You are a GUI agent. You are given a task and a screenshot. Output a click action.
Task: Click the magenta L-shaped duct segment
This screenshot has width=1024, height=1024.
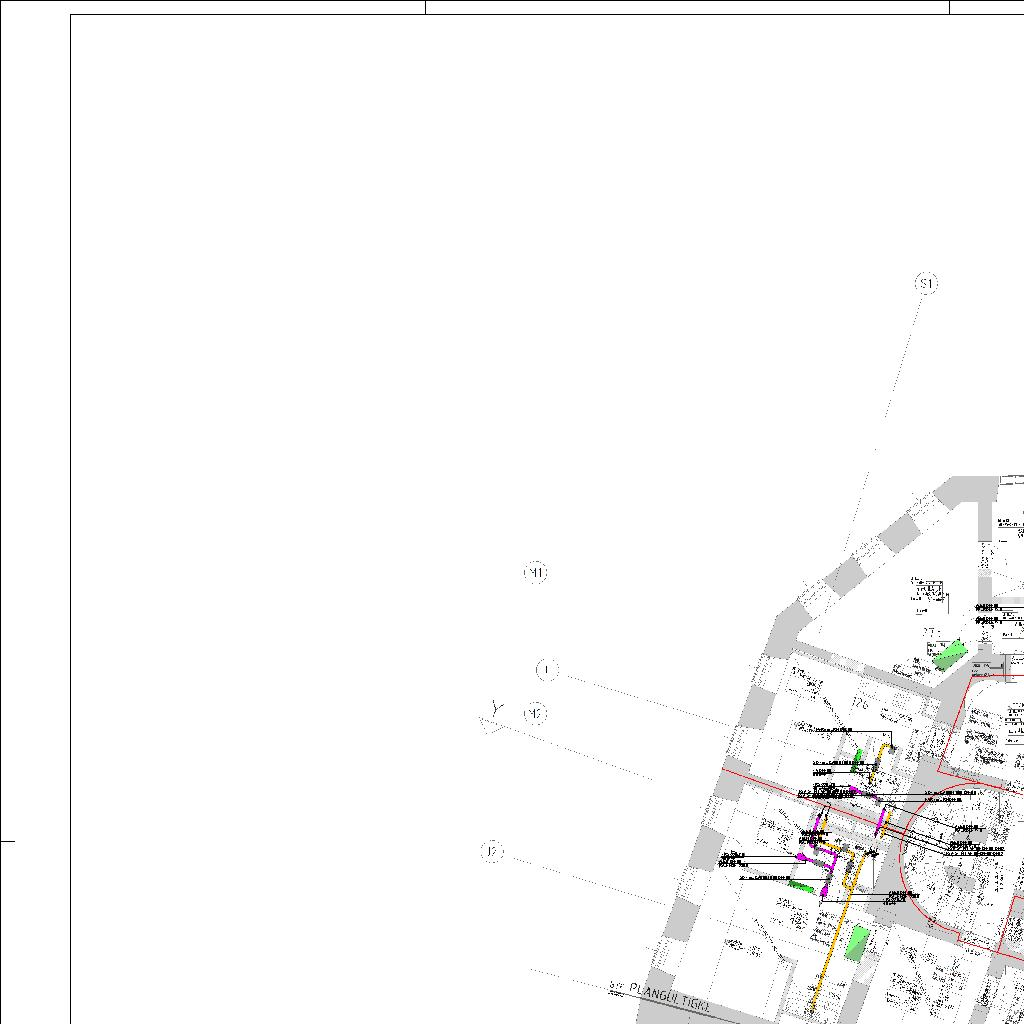829,855
